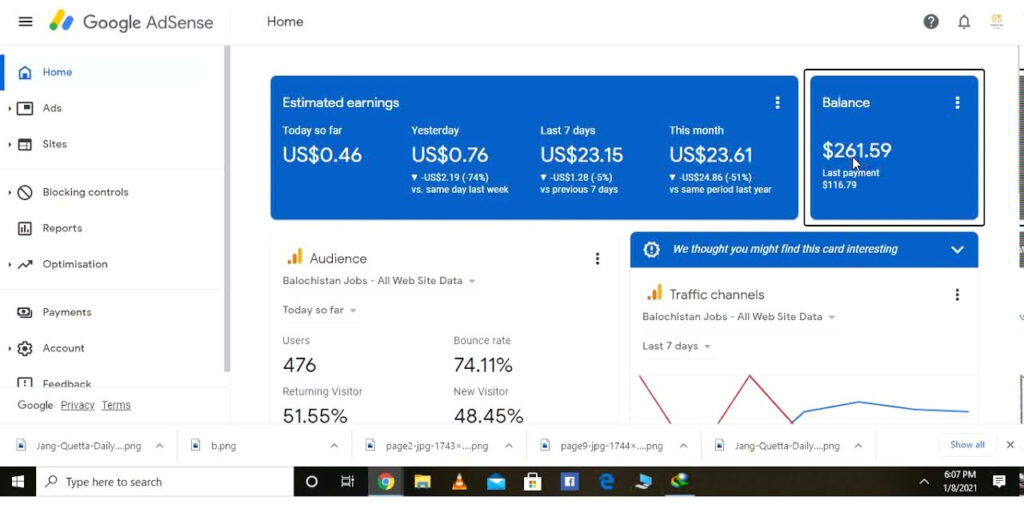Click the $261.59 balance amount
The height and width of the screenshot is (517, 1024).
point(857,151)
